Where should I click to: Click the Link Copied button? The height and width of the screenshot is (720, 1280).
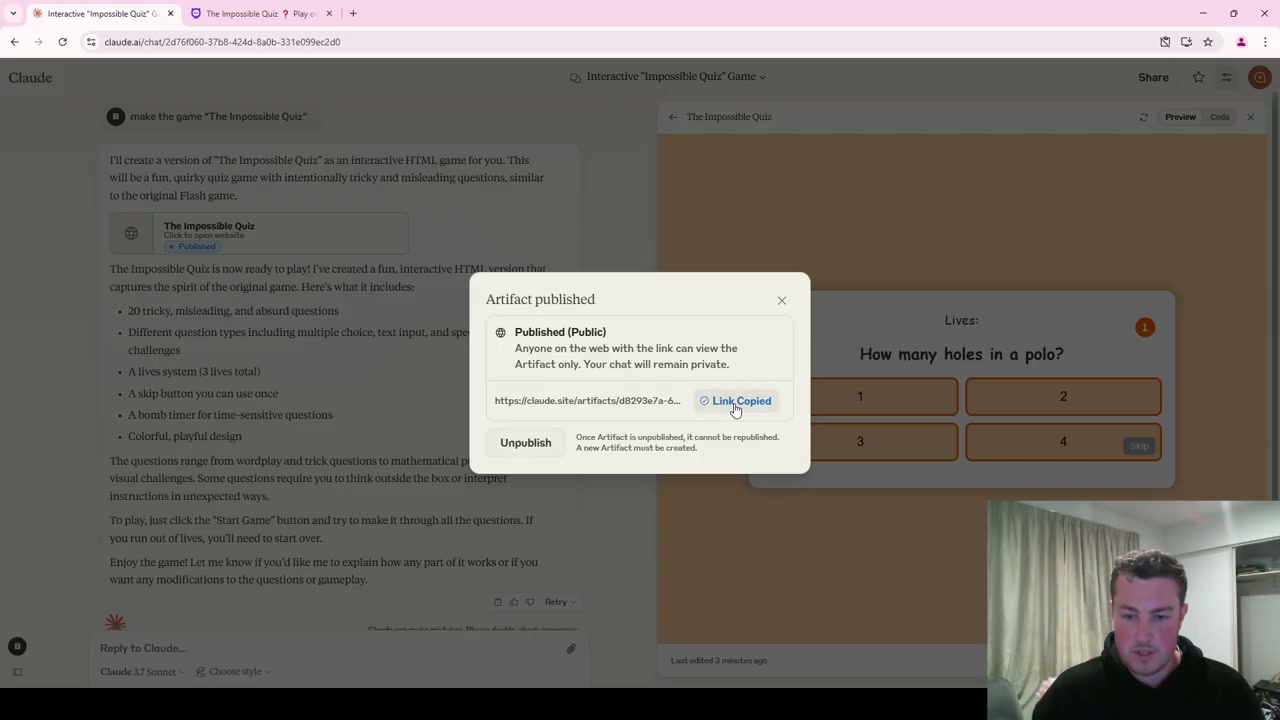[x=735, y=401]
